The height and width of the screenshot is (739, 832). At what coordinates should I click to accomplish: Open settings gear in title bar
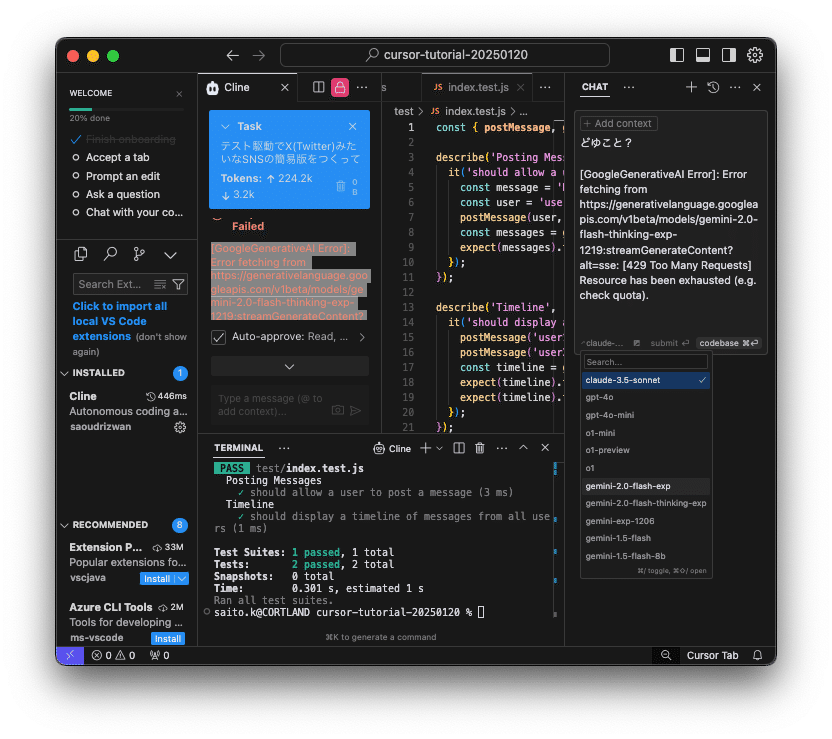click(755, 55)
